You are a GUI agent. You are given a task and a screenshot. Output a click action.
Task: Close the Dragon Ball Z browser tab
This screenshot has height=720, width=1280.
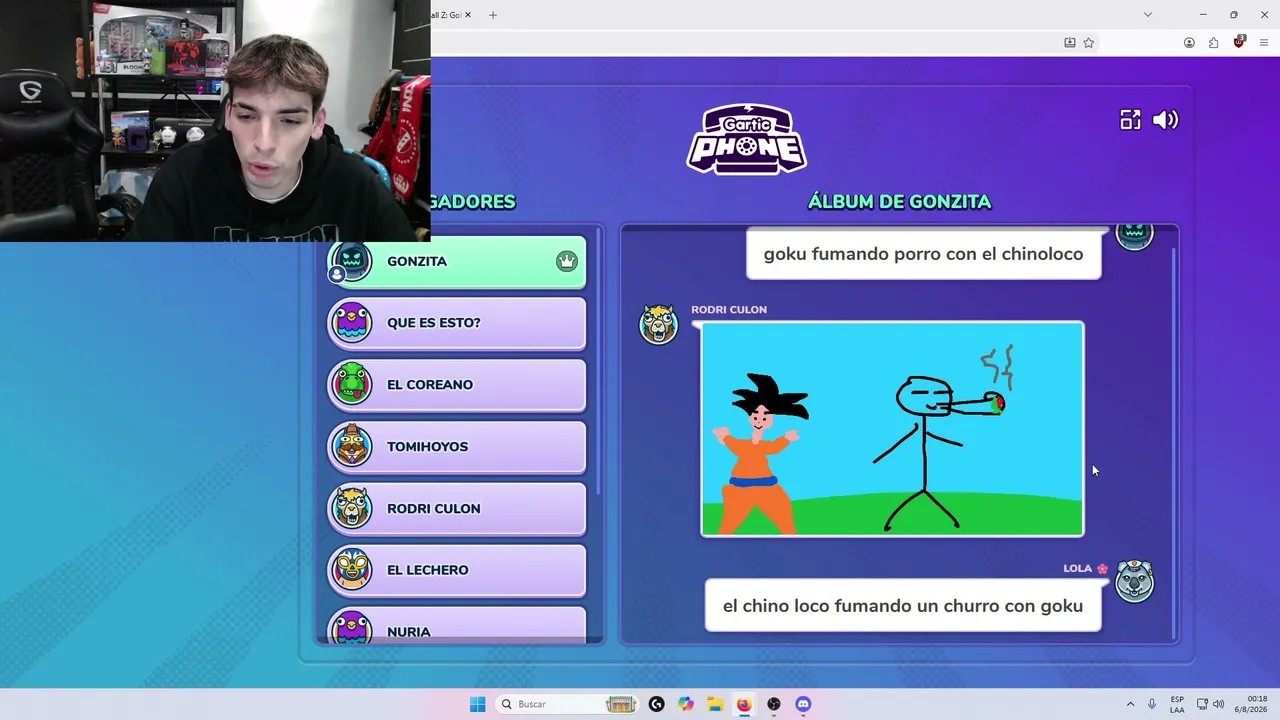[x=467, y=15]
